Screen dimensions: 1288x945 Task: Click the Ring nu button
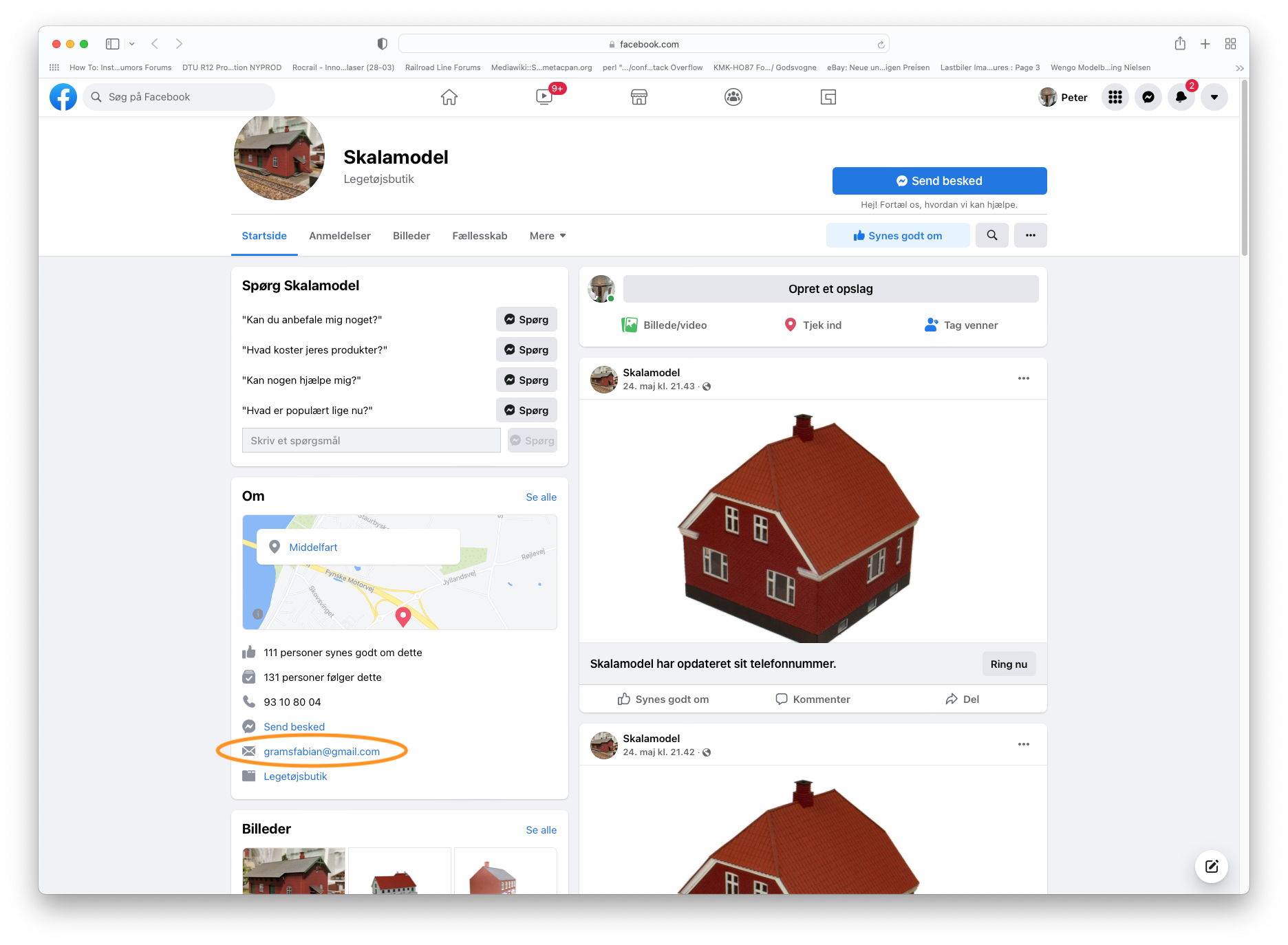point(1009,664)
